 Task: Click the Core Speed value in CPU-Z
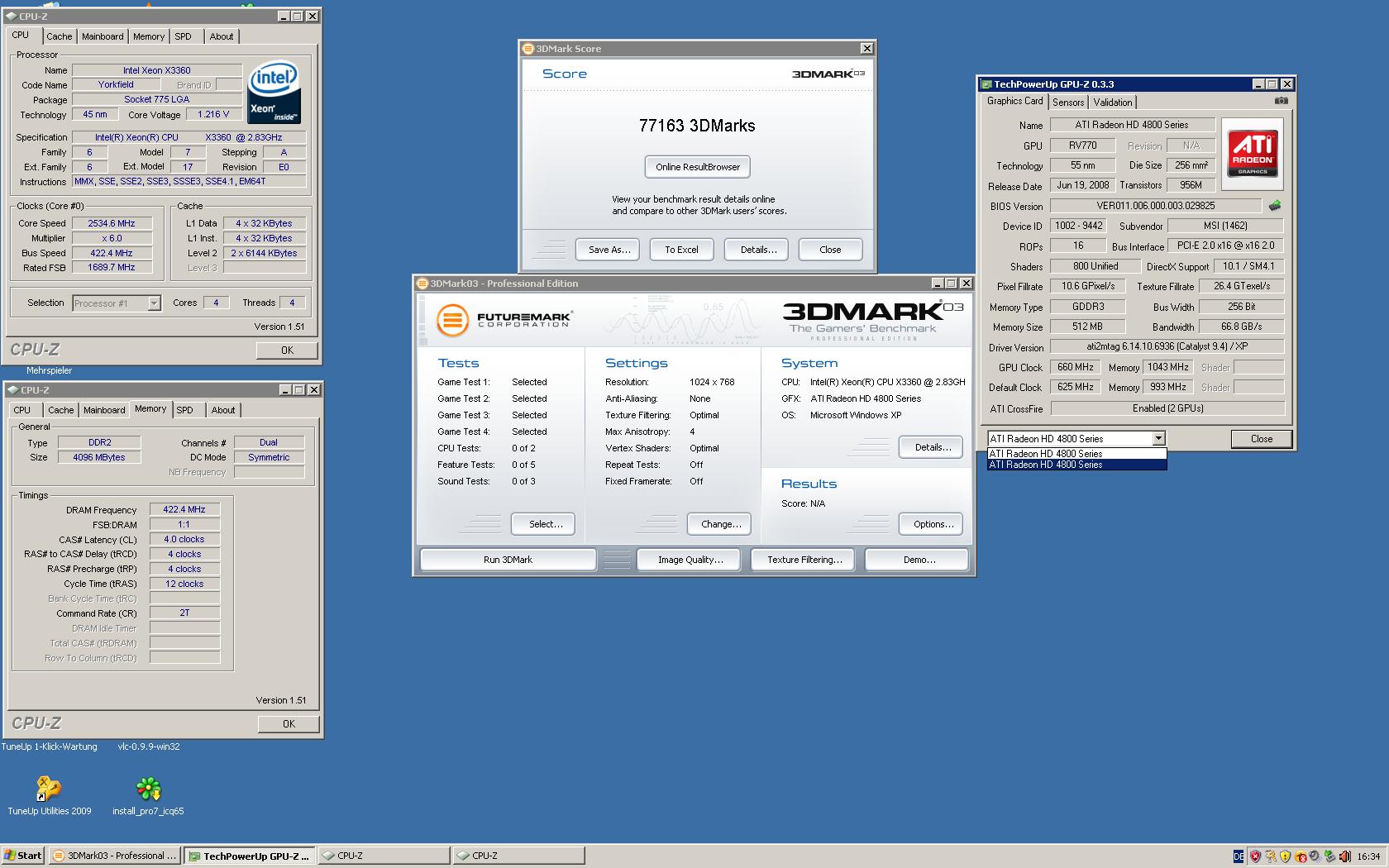click(112, 223)
